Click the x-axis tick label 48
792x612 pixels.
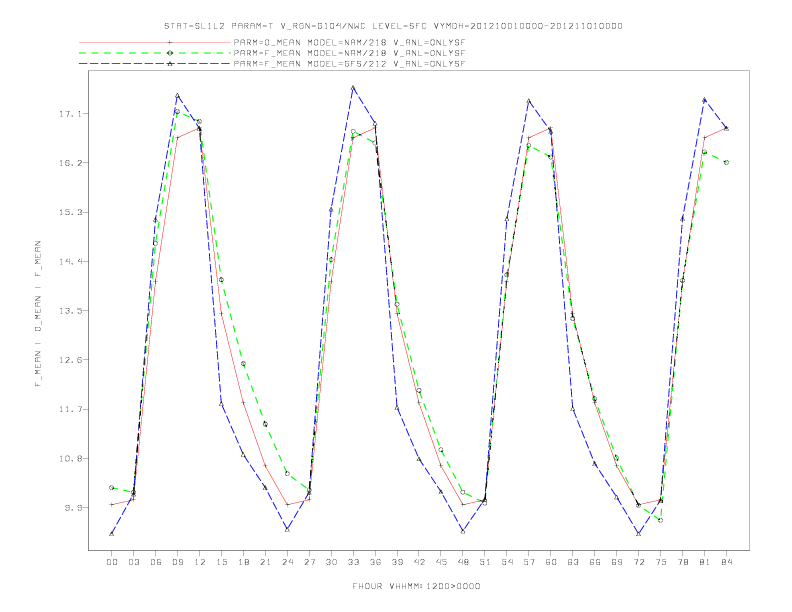463,562
